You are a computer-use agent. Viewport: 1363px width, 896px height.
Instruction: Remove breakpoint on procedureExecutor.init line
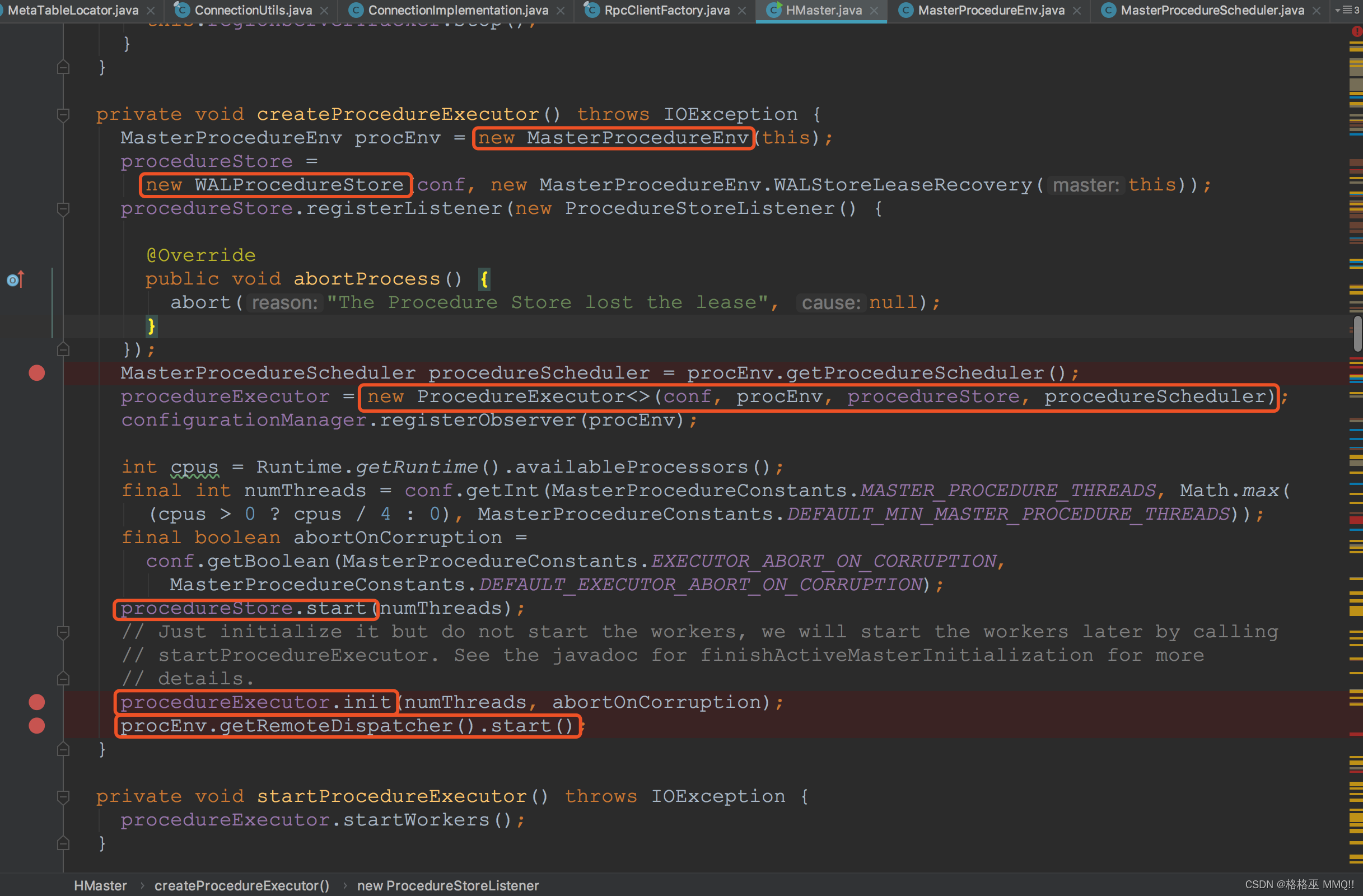coord(36,702)
